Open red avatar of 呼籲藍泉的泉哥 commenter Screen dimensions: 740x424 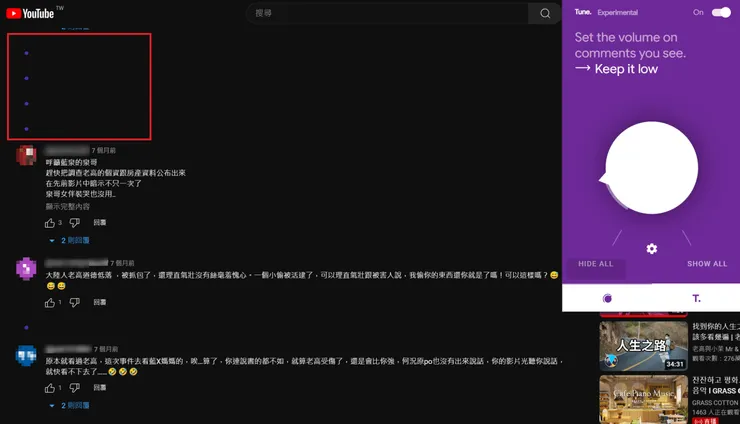pos(26,155)
